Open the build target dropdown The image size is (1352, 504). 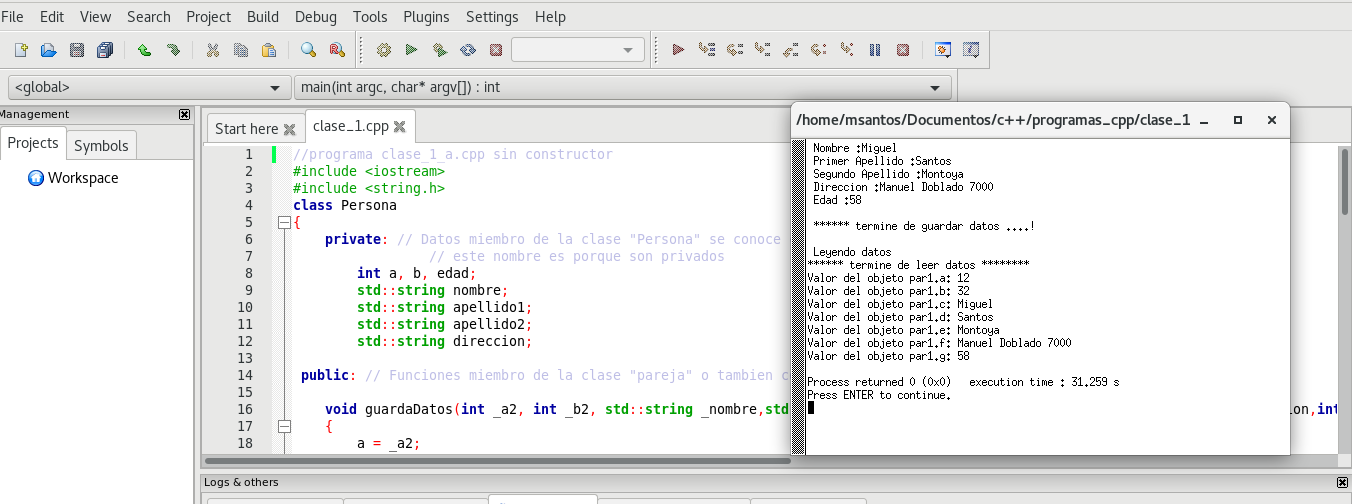(578, 50)
